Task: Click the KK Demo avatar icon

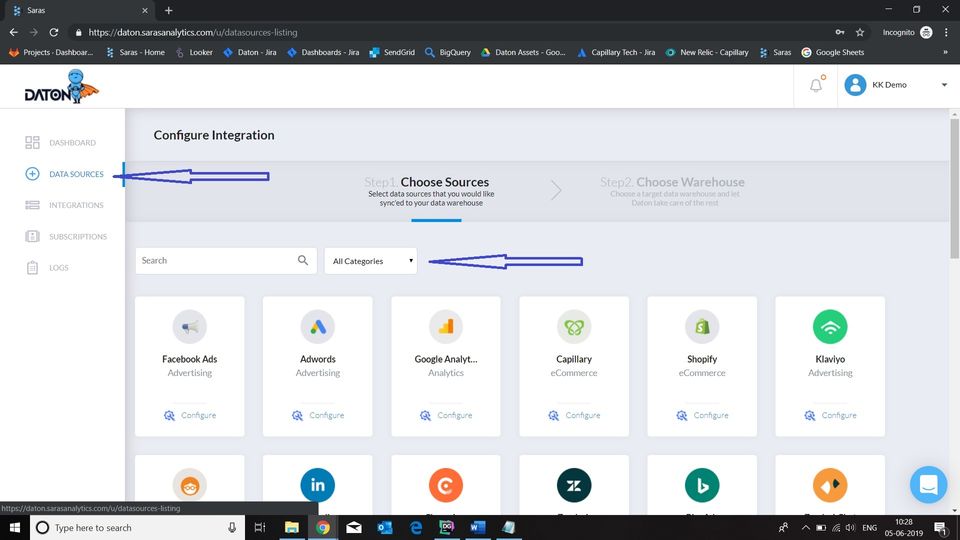Action: click(x=855, y=85)
